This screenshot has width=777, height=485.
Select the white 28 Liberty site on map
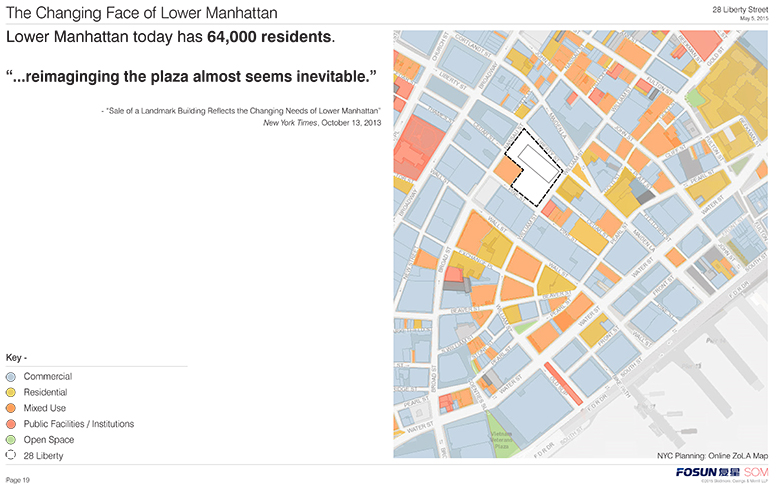(x=534, y=167)
